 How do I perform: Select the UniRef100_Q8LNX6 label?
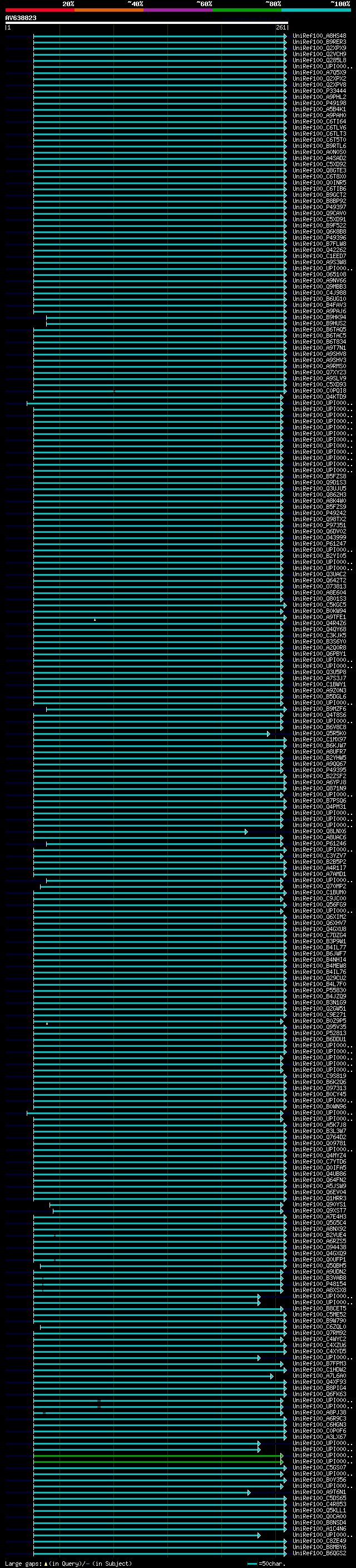click(x=319, y=831)
